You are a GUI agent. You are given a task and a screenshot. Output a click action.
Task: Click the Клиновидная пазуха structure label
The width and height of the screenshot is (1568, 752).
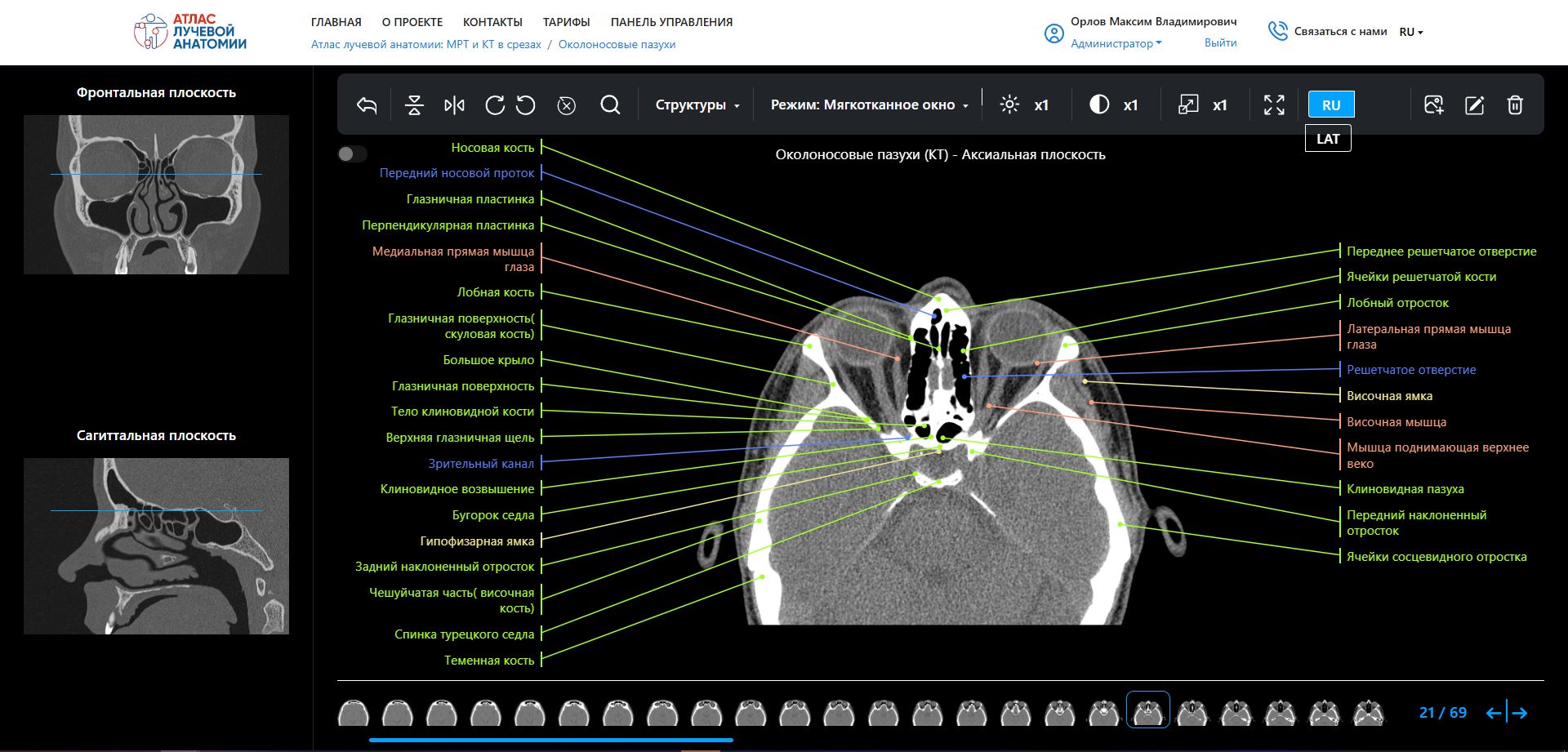click(x=1405, y=489)
